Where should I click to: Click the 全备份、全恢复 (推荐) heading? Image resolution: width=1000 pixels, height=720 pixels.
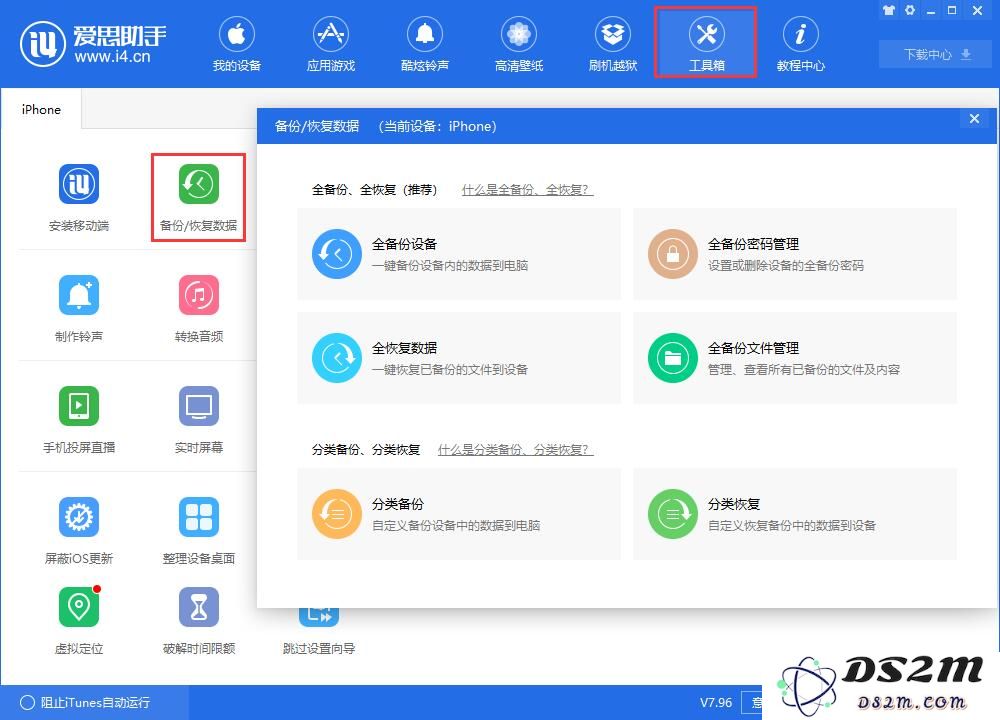click(x=374, y=189)
